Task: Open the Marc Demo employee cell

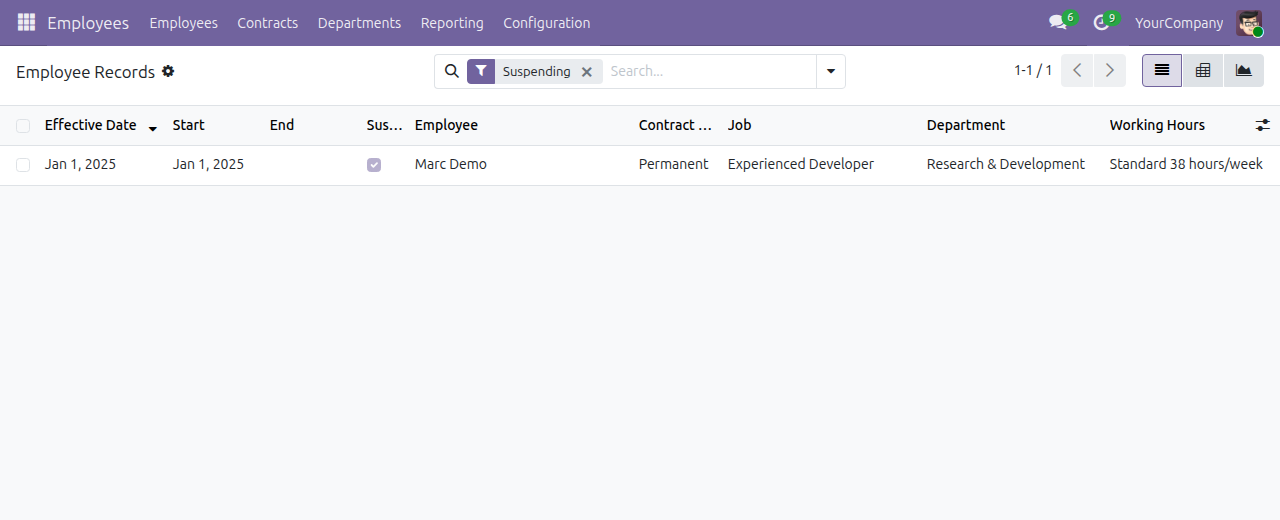Action: (x=451, y=164)
